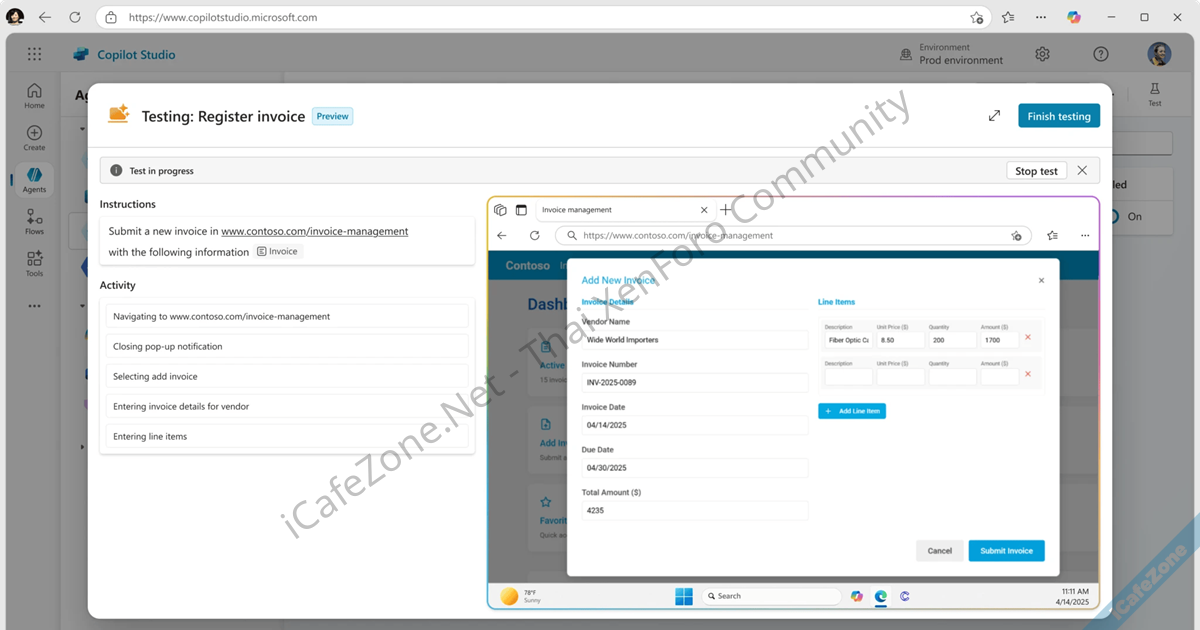The height and width of the screenshot is (630, 1200).
Task: Navigate Home using the sidebar icon
Action: (x=33, y=95)
